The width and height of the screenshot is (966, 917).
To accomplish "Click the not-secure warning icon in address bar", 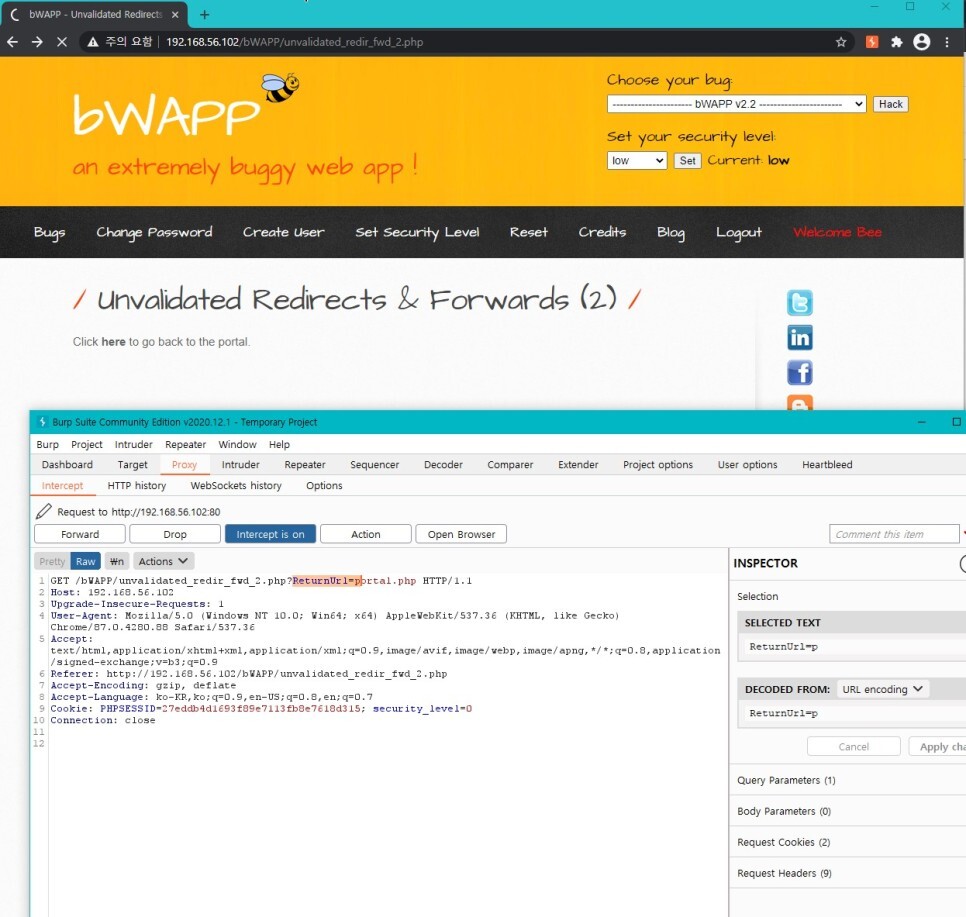I will pyautogui.click(x=92, y=42).
